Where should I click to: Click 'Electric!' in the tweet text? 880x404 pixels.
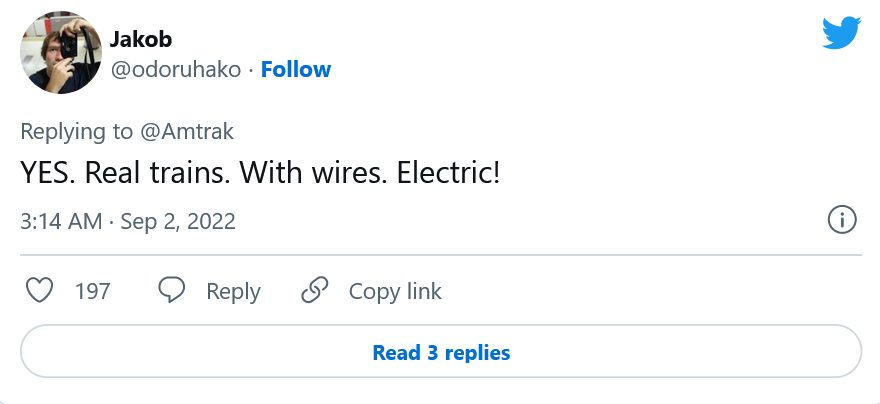pyautogui.click(x=449, y=173)
